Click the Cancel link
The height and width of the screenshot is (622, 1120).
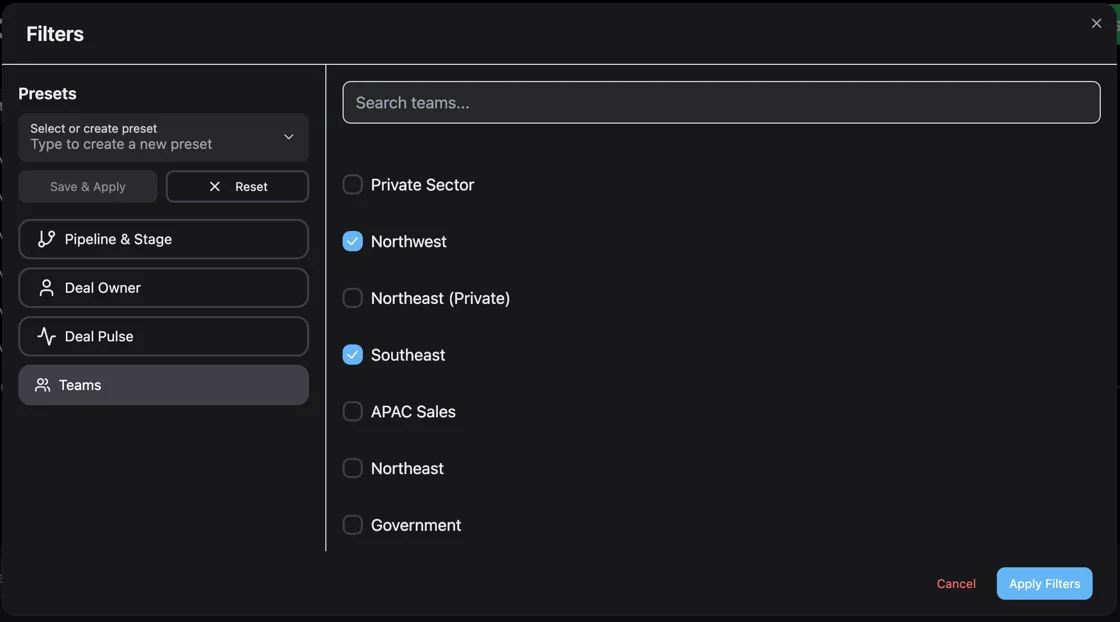pos(955,583)
